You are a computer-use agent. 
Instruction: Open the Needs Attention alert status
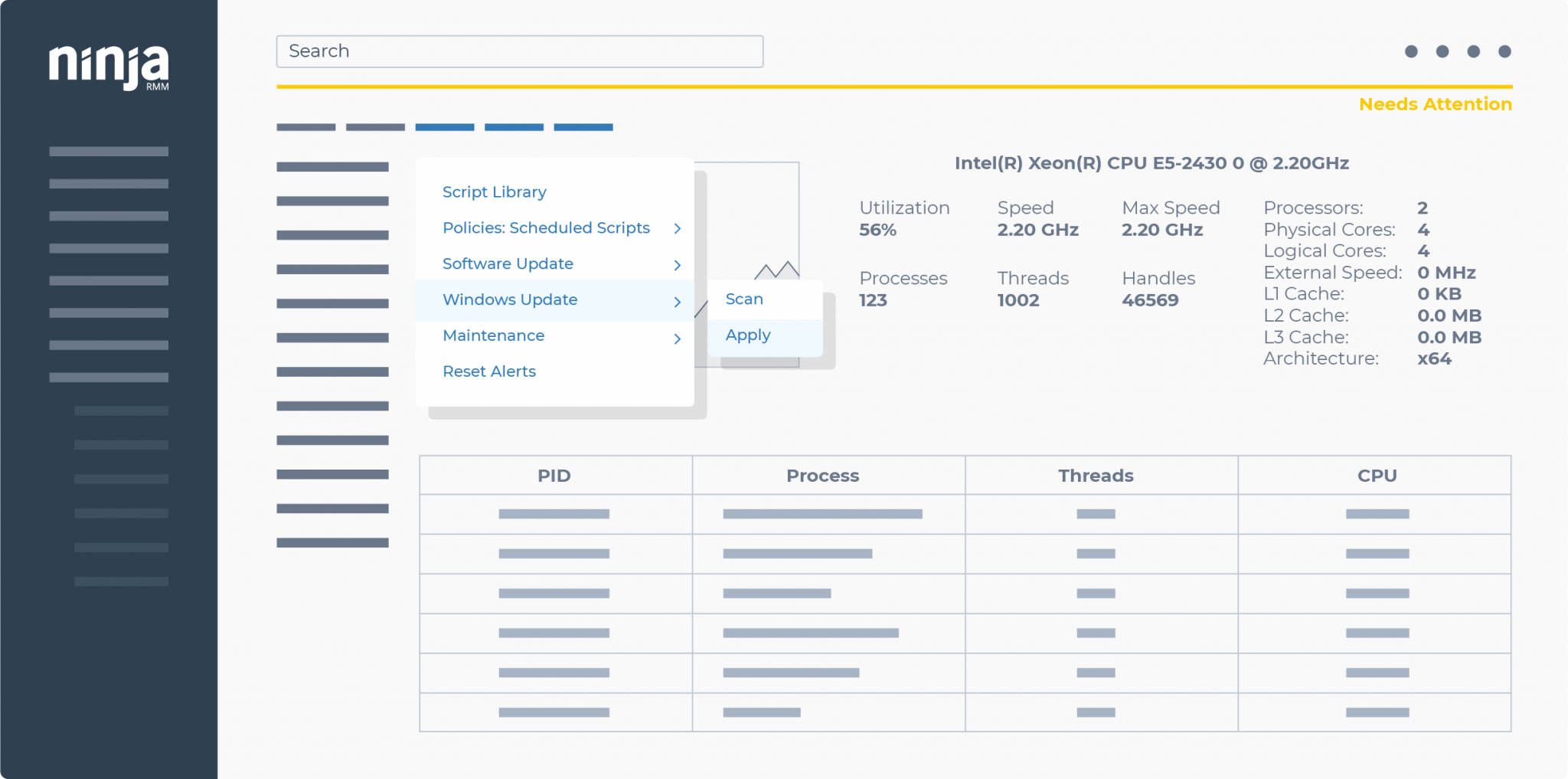click(1436, 104)
